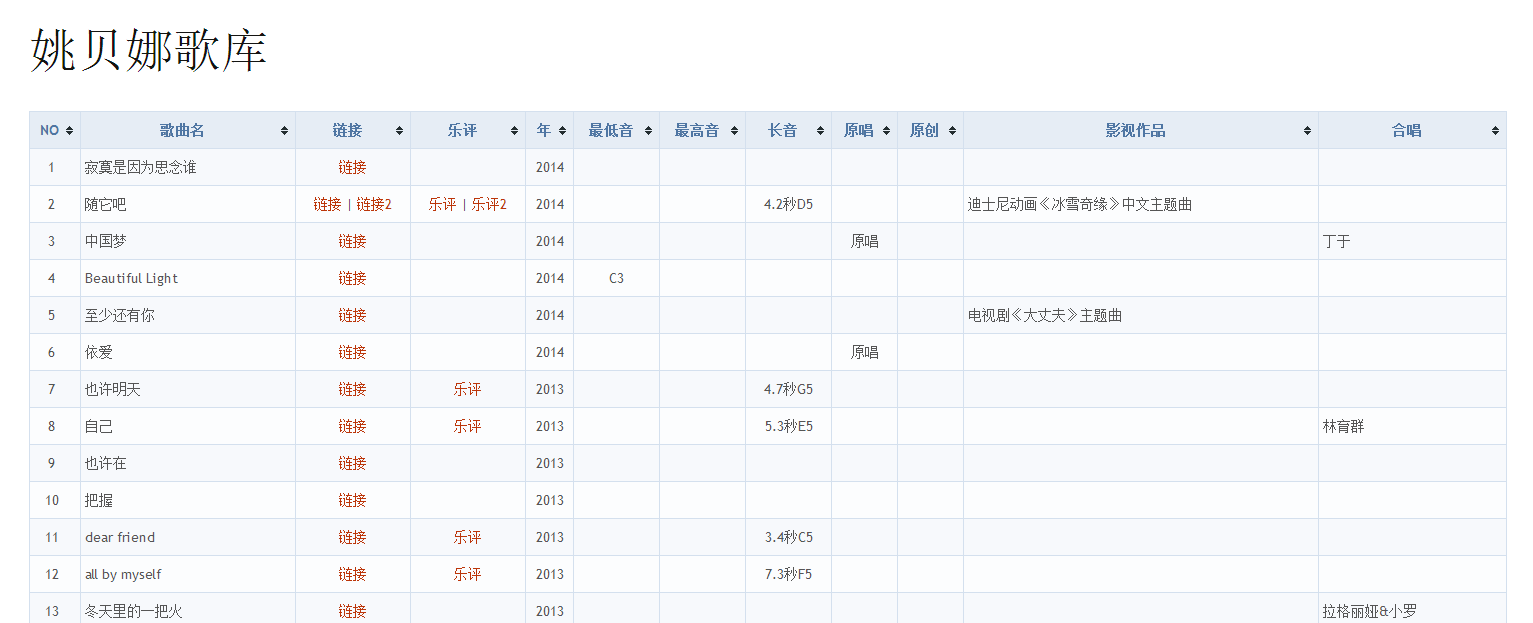Sort table by 影视作品 header
The width and height of the screenshot is (1533, 623).
pyautogui.click(x=1135, y=131)
